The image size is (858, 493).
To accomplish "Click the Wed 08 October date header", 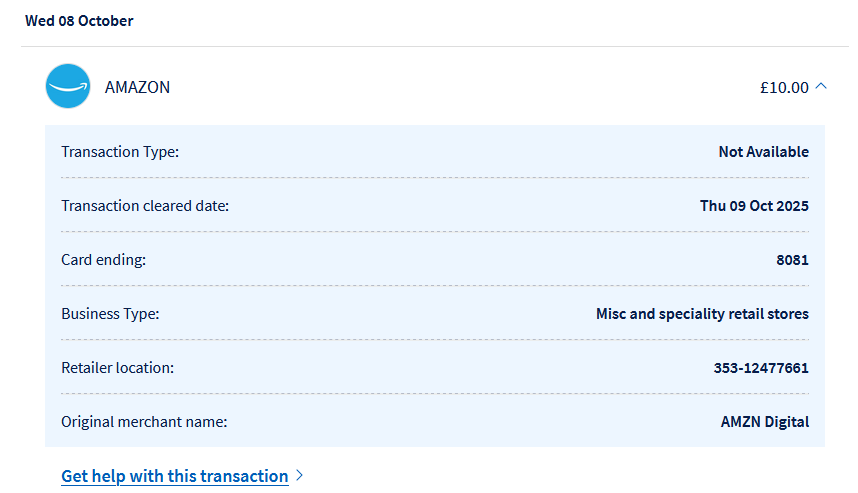I will coord(79,21).
